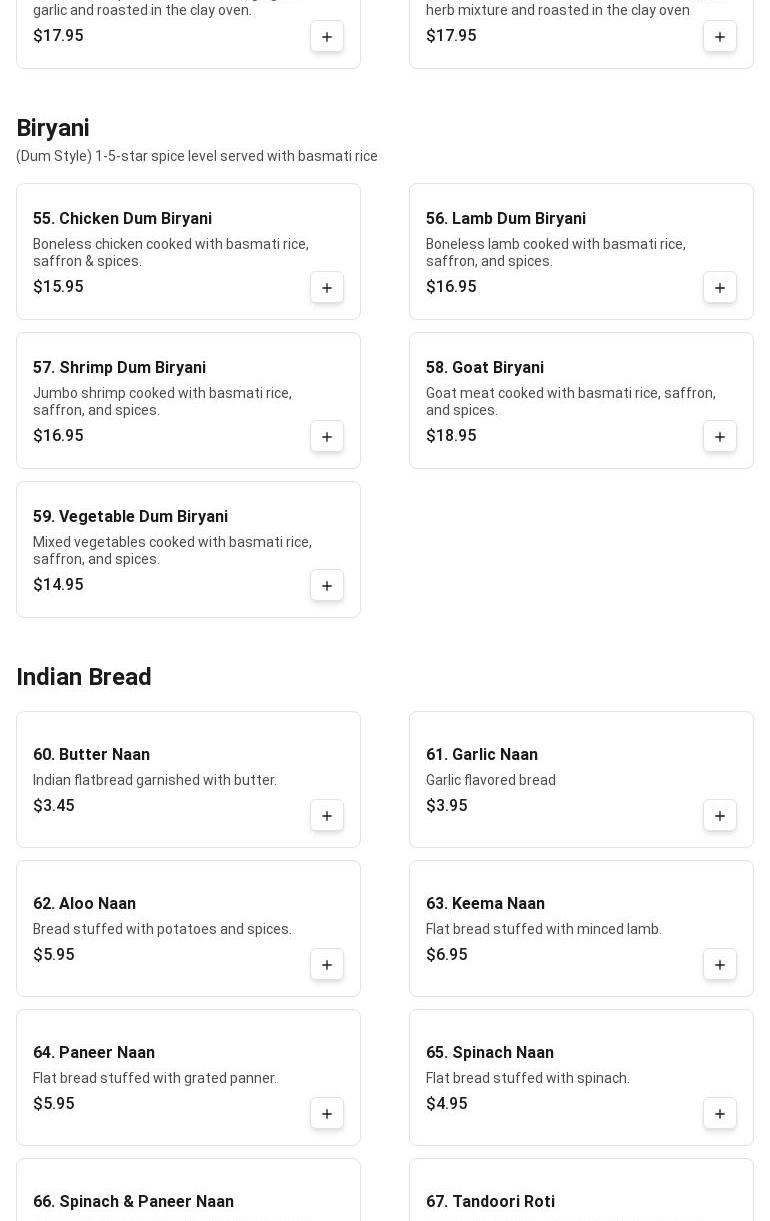The height and width of the screenshot is (1221, 770).
Task: Click the 66. Spinach & Paneer Naan title
Action: pos(133,1202)
